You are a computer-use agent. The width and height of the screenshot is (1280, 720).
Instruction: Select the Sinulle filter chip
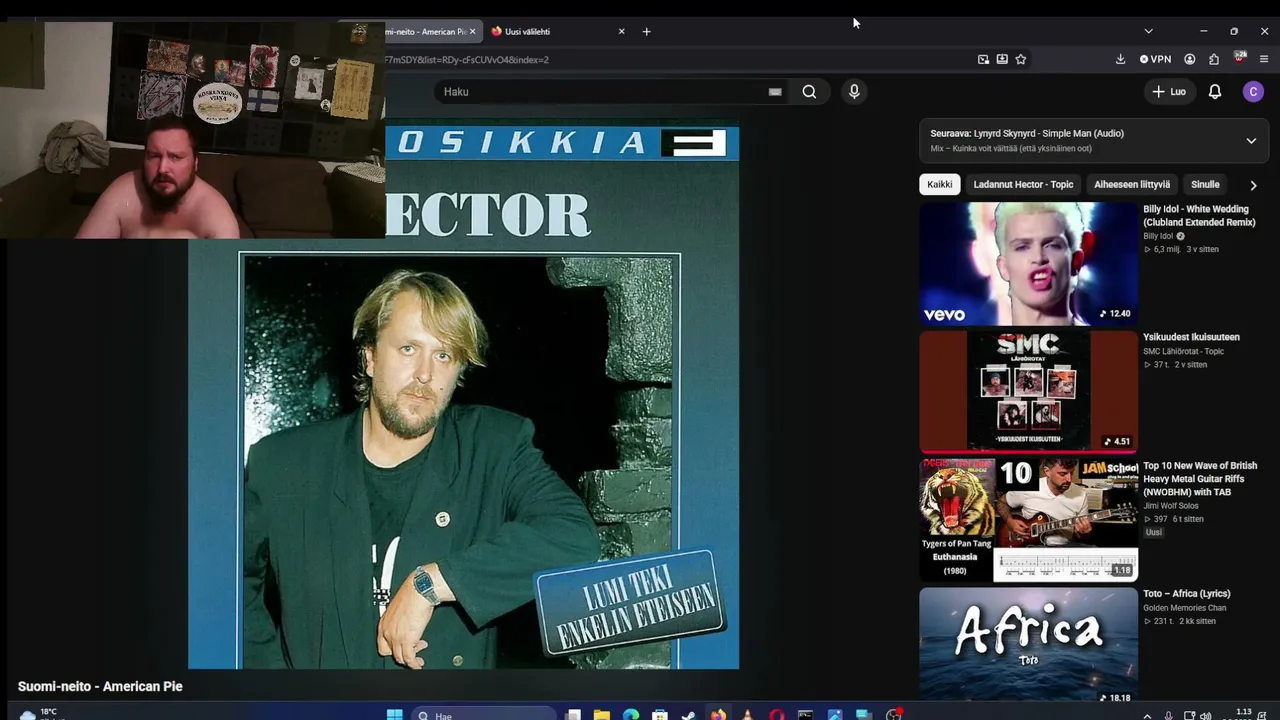[1205, 184]
